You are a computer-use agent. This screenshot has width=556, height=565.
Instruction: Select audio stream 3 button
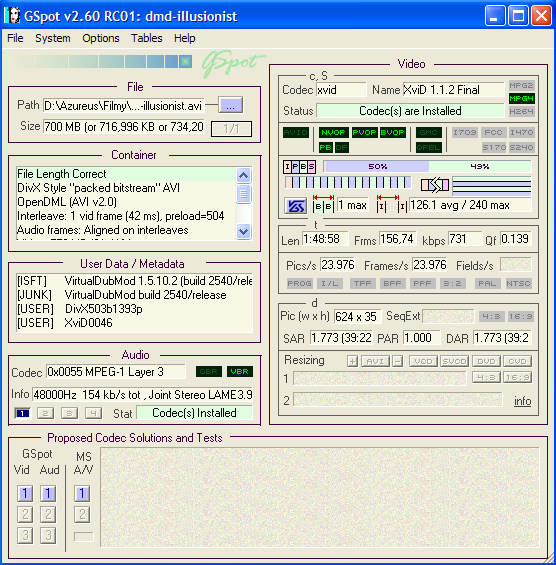[x=70, y=413]
